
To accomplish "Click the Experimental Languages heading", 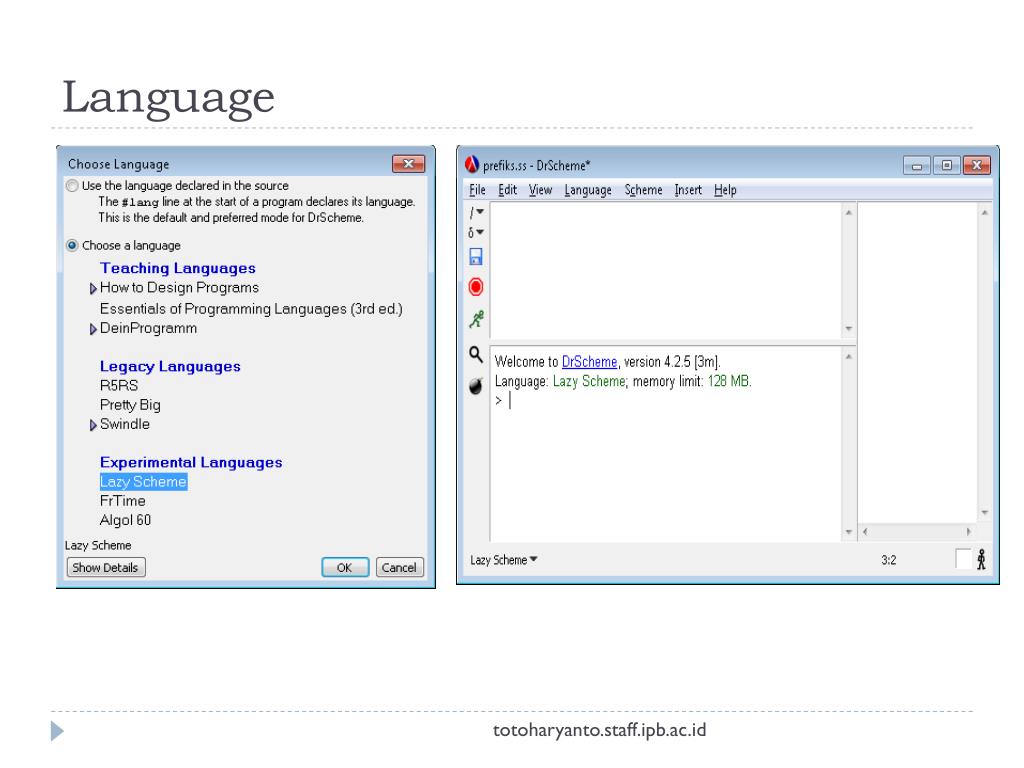I will pos(191,462).
